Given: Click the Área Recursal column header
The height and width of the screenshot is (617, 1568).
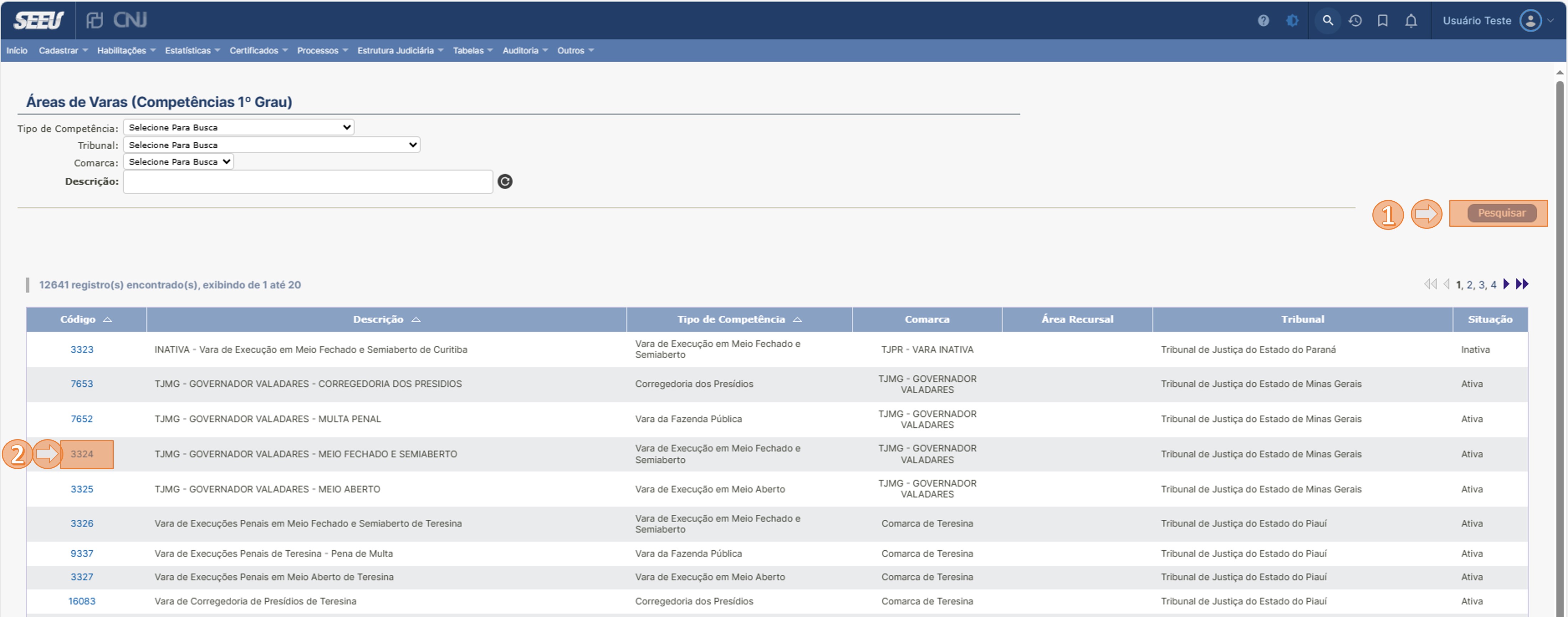Looking at the screenshot, I should click(x=1077, y=319).
